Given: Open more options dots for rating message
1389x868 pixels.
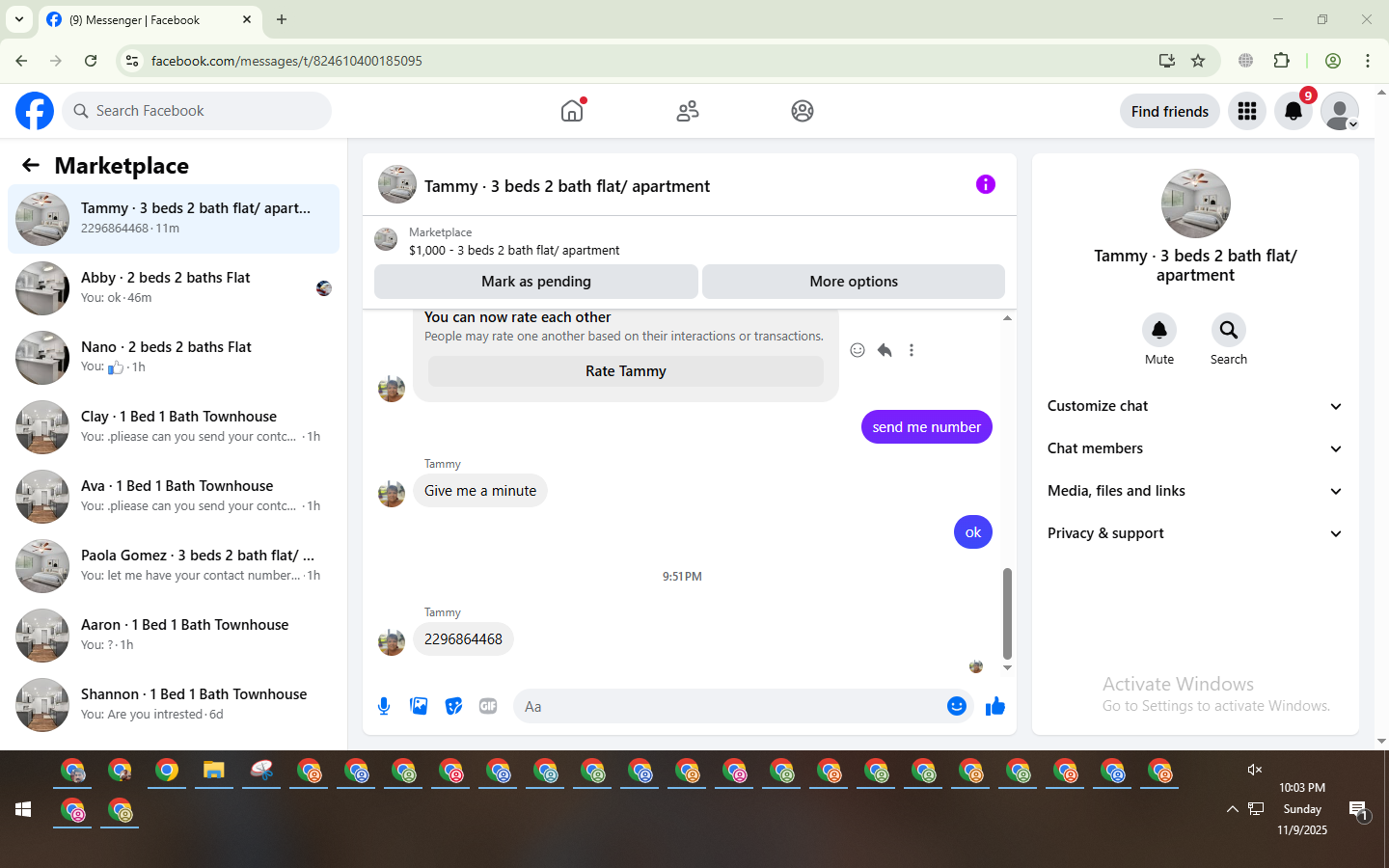Looking at the screenshot, I should [912, 350].
